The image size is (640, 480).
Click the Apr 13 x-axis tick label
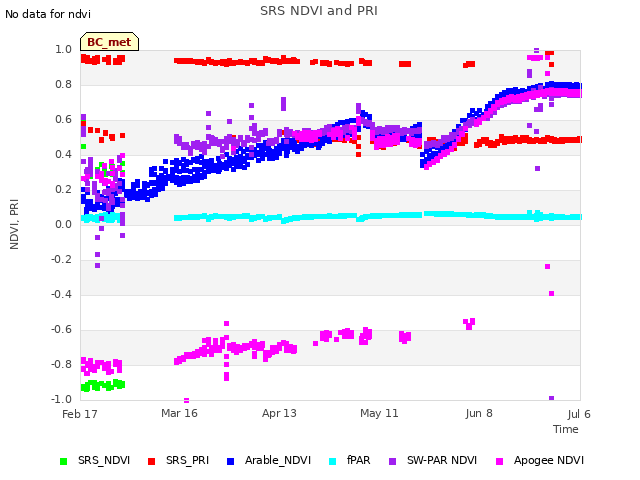point(279,413)
